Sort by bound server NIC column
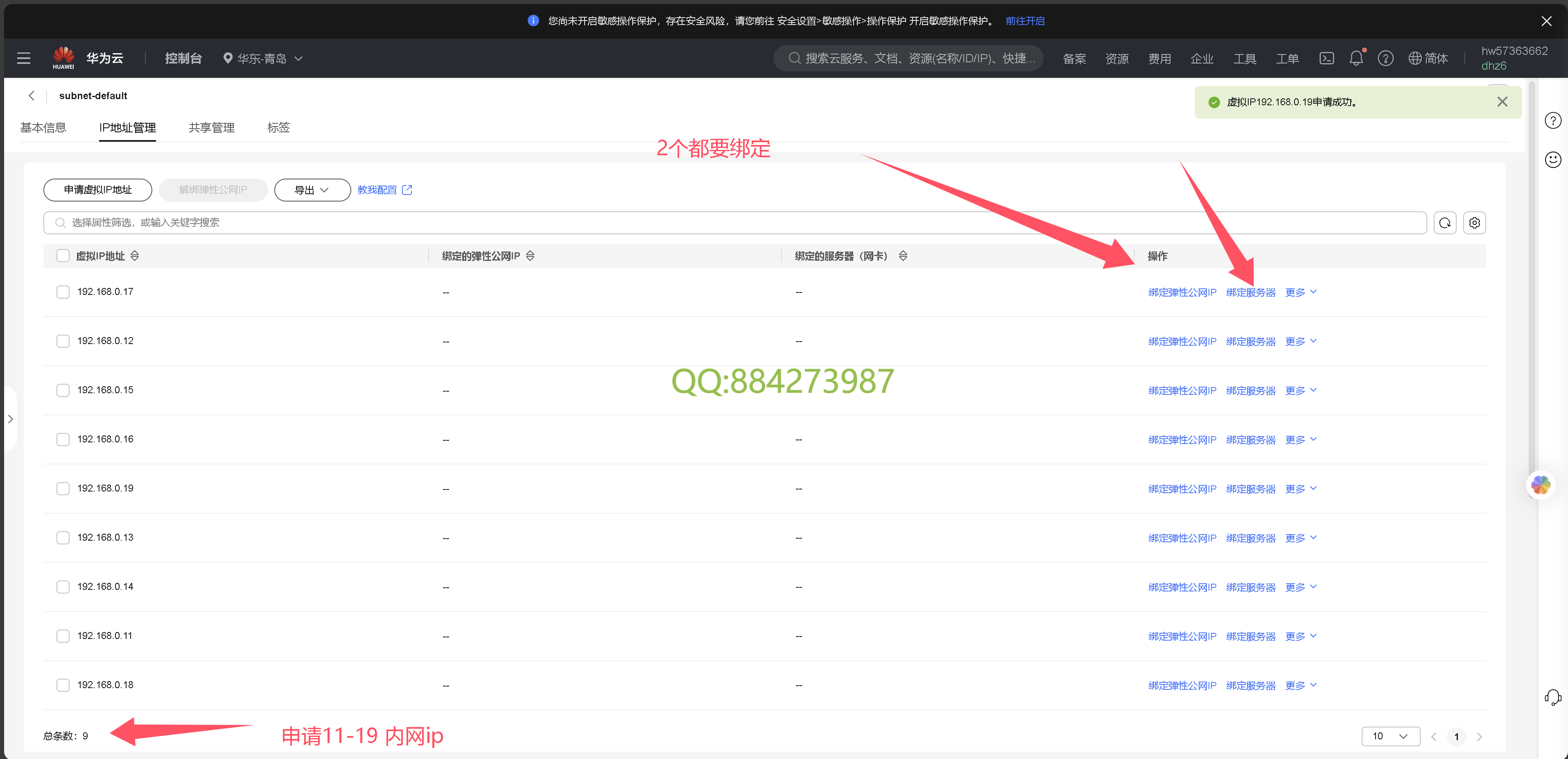1568x759 pixels. pyautogui.click(x=903, y=256)
